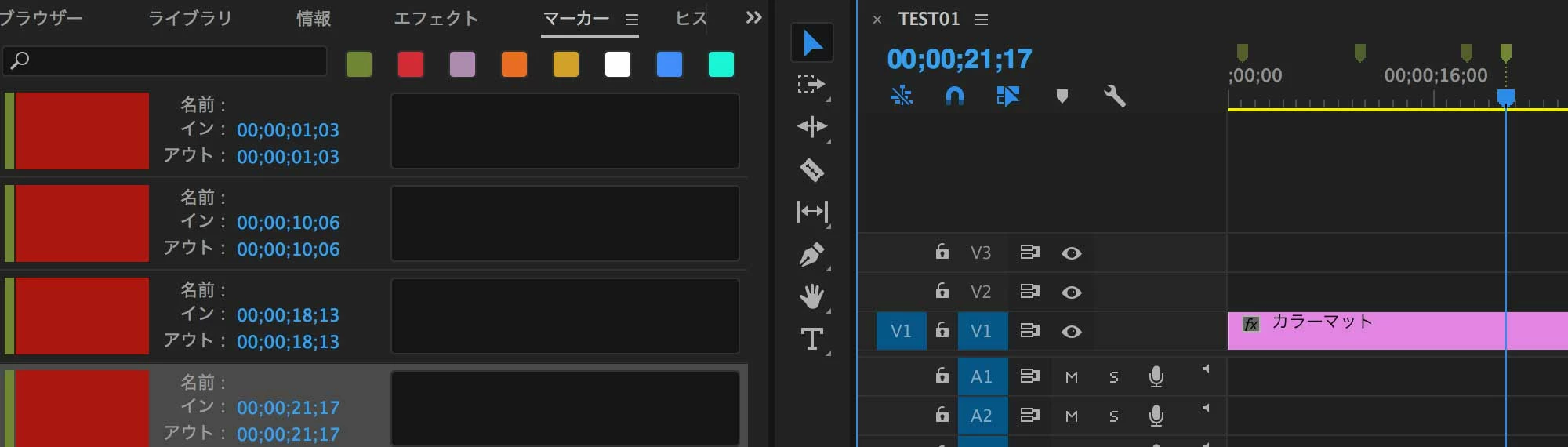
Task: Select the Selection (arrow) tool
Action: click(x=812, y=42)
